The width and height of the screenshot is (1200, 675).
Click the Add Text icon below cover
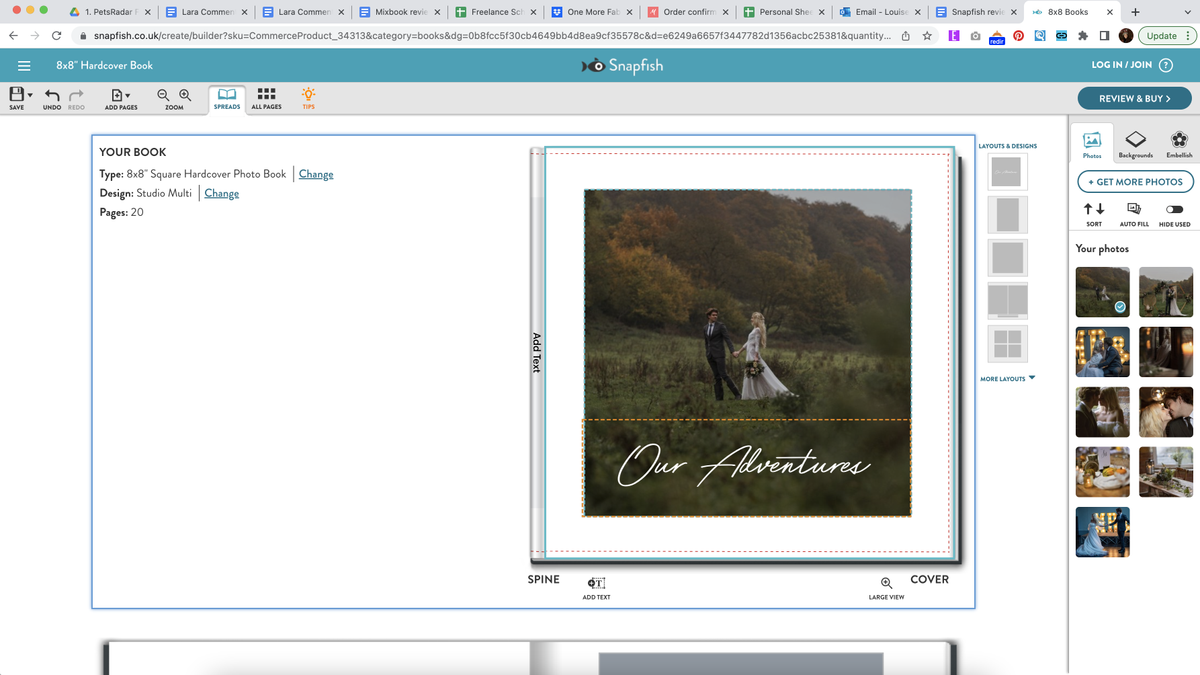(596, 583)
